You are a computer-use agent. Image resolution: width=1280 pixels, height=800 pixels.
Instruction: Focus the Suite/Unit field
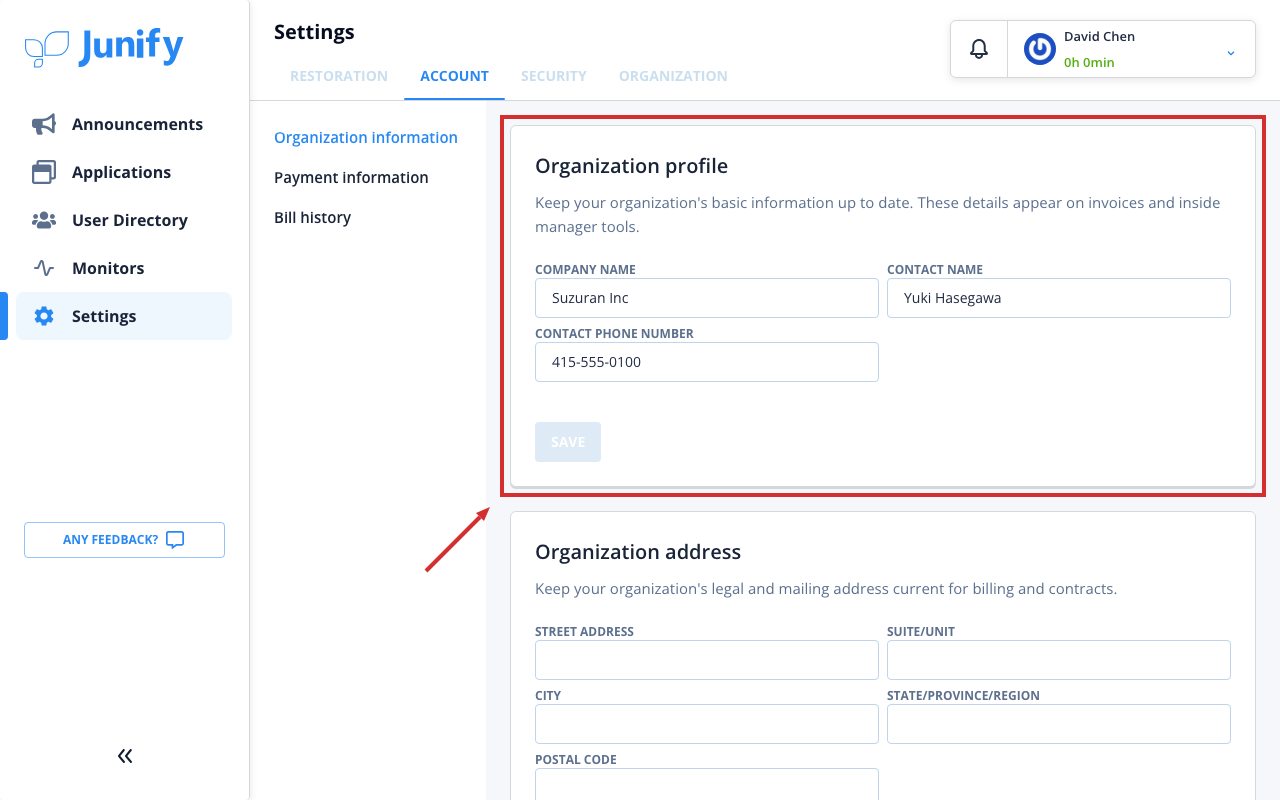pos(1059,660)
